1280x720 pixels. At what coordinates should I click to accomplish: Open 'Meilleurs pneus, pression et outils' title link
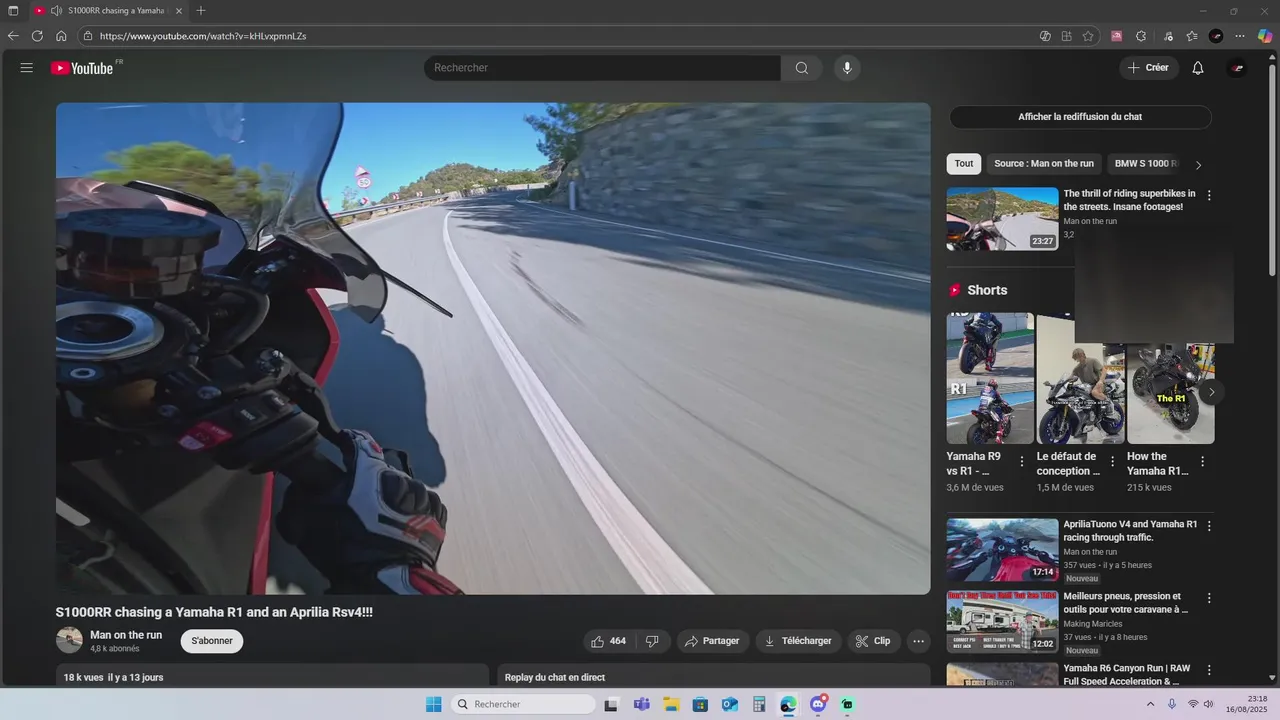pos(1125,603)
